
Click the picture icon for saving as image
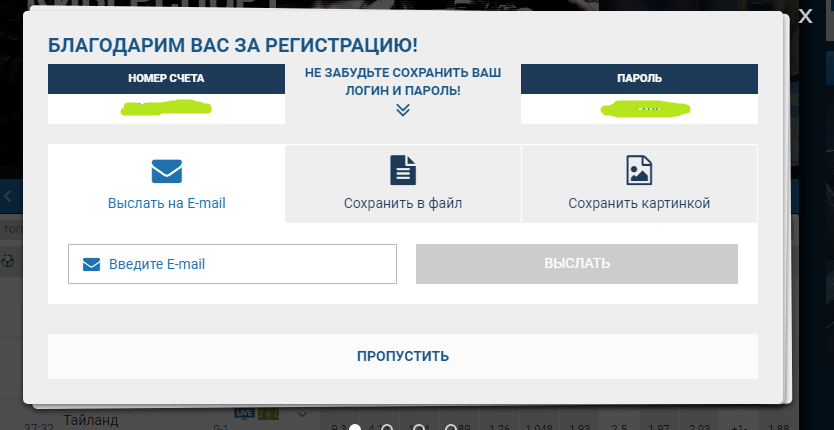639,170
